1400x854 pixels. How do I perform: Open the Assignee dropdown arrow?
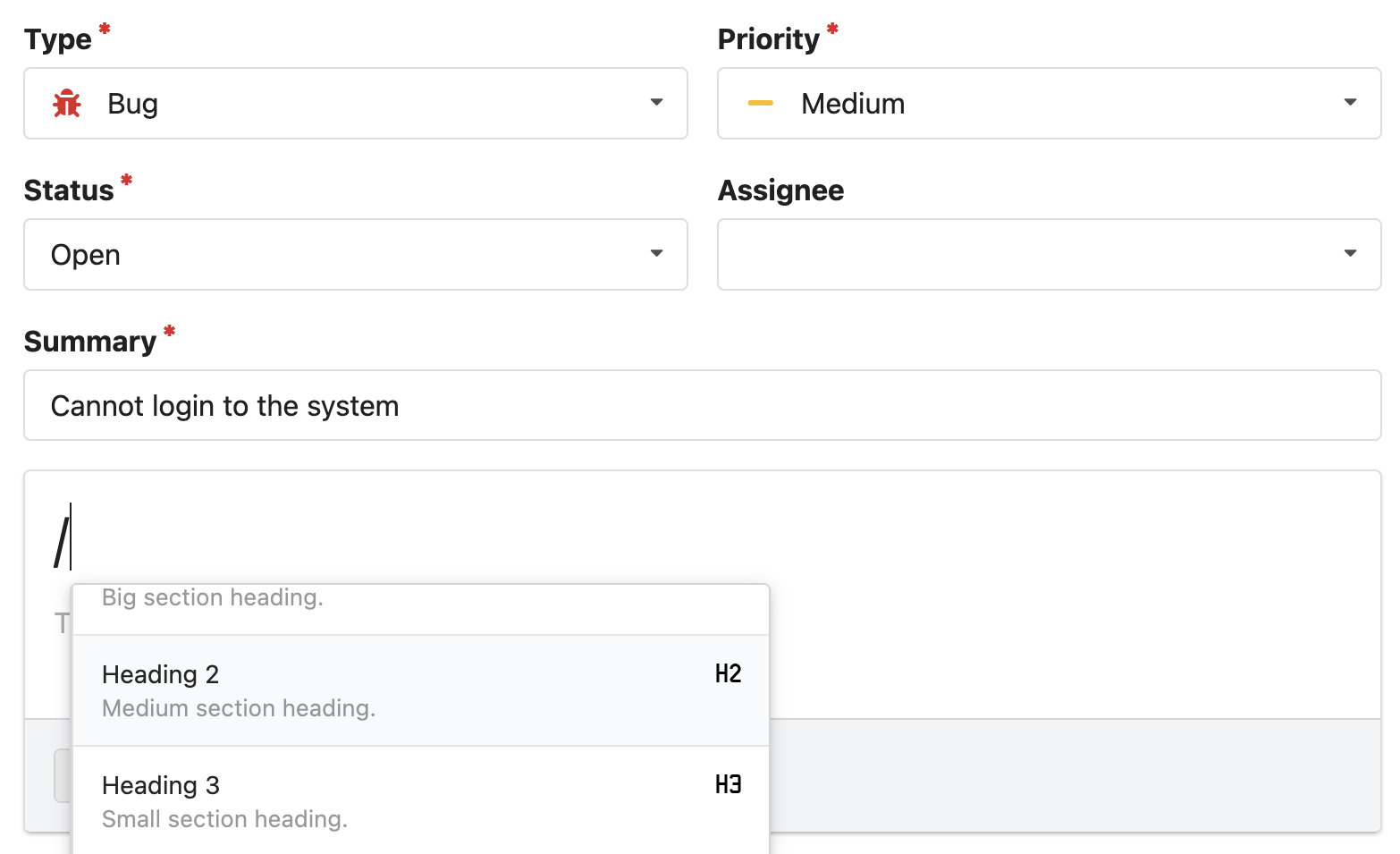1350,254
